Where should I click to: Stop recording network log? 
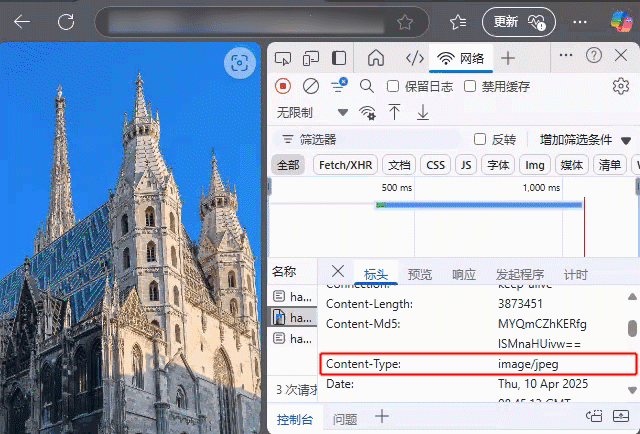tap(283, 86)
